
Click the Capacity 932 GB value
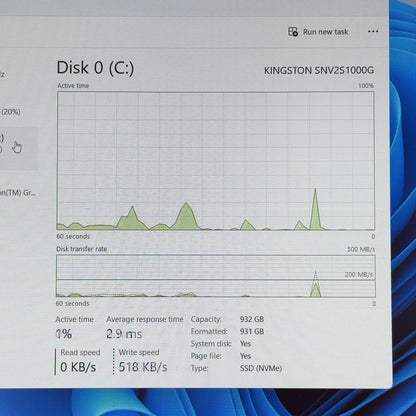(252, 319)
